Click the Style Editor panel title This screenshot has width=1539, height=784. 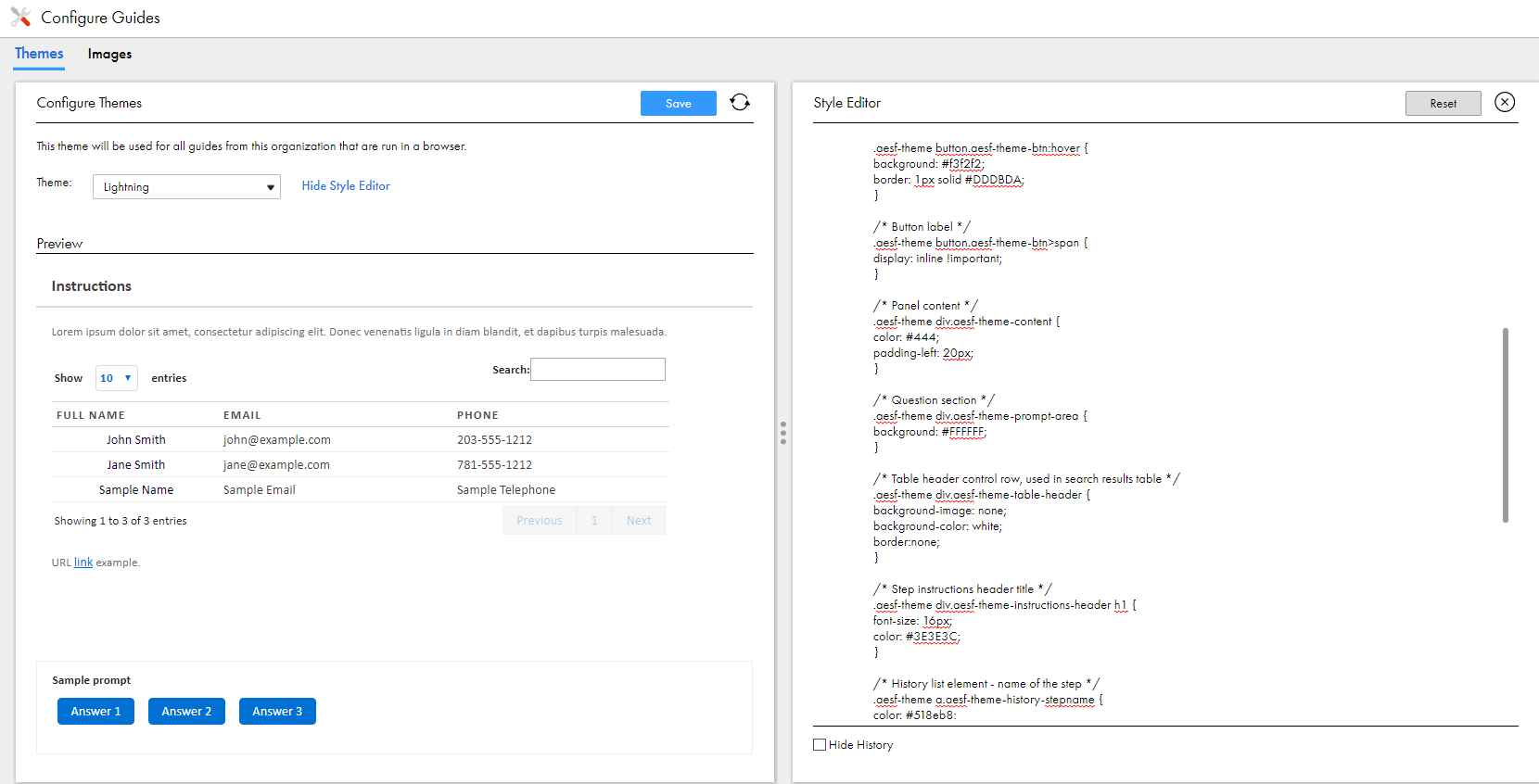[847, 103]
